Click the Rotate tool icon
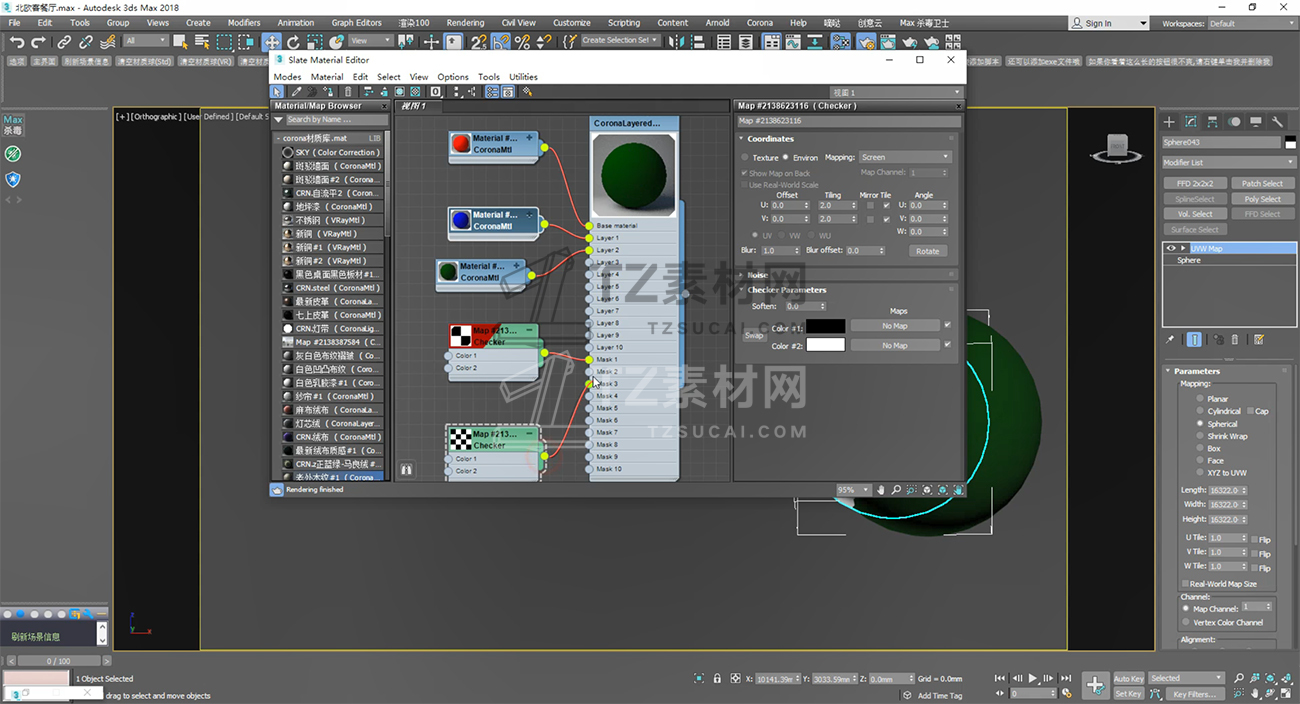This screenshot has width=1300, height=704. (293, 42)
